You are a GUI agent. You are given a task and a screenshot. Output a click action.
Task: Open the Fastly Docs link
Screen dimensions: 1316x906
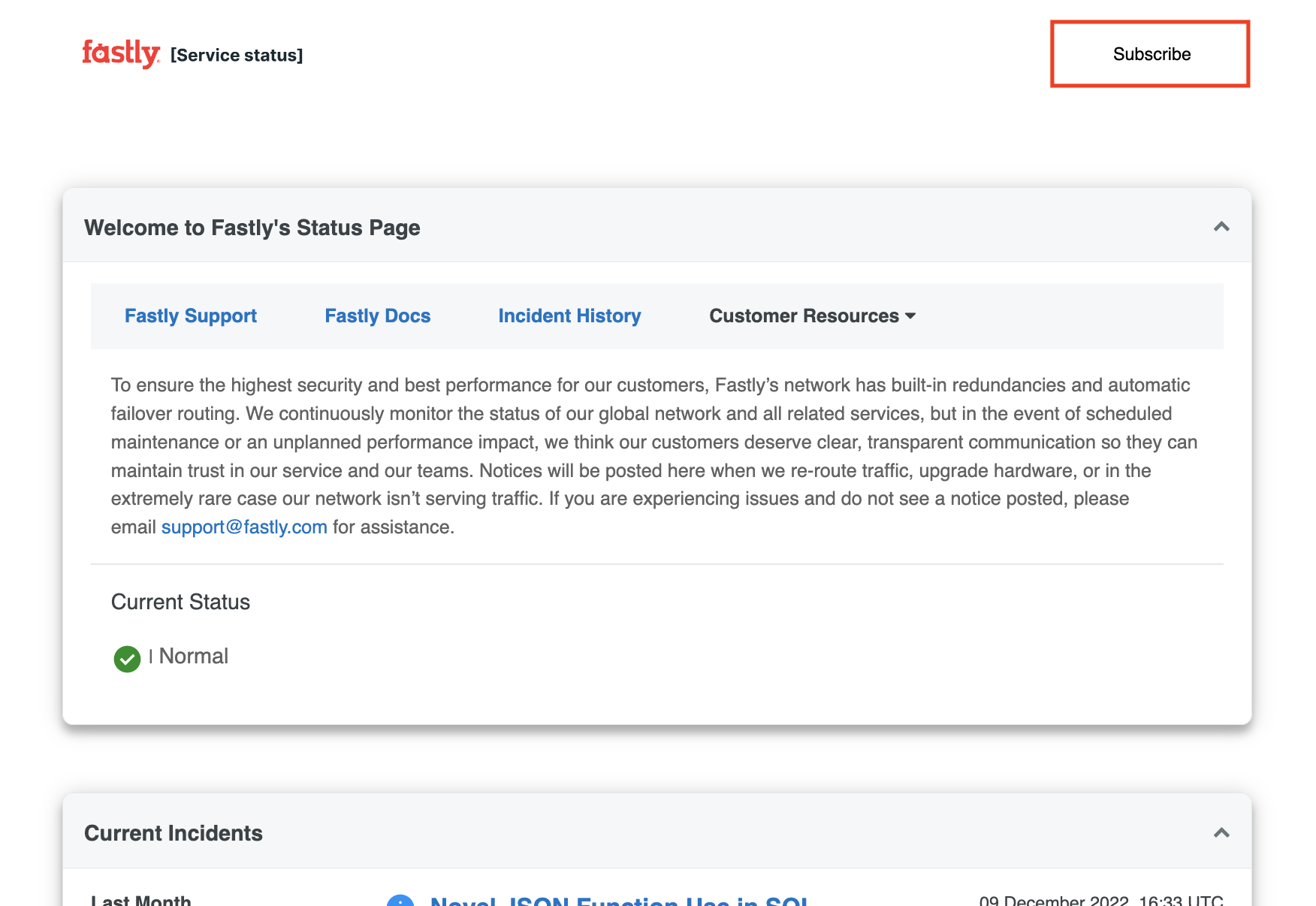pyautogui.click(x=378, y=316)
